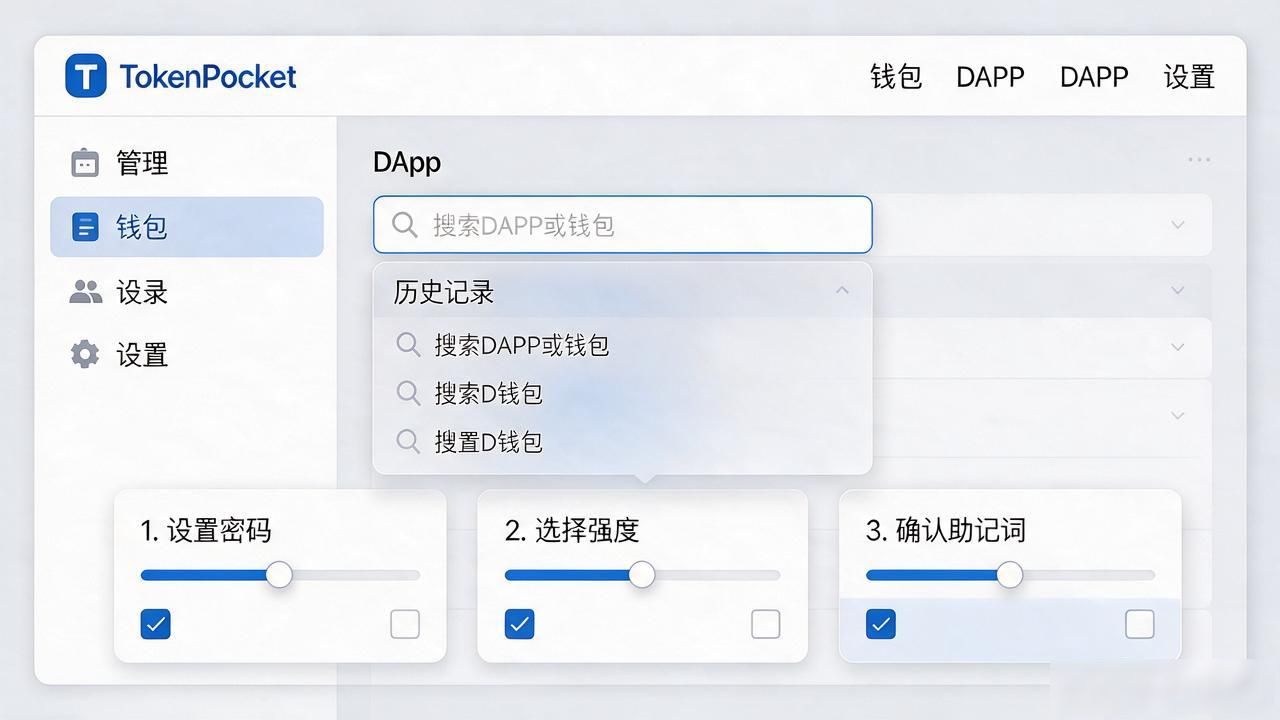Open 设置 in the top navigation
Image resolution: width=1280 pixels, height=720 pixels.
[1189, 77]
